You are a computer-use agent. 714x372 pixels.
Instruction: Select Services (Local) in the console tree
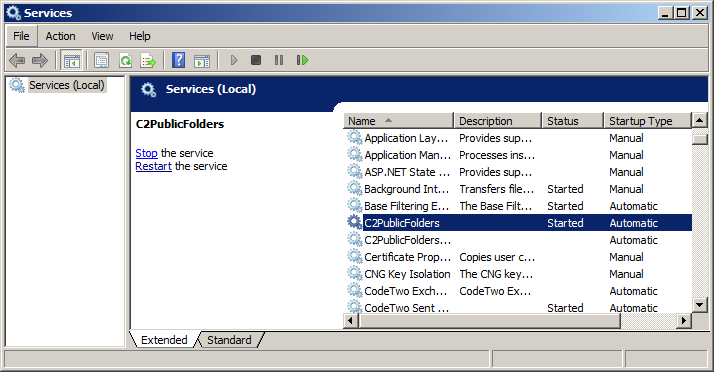pyautogui.click(x=66, y=85)
